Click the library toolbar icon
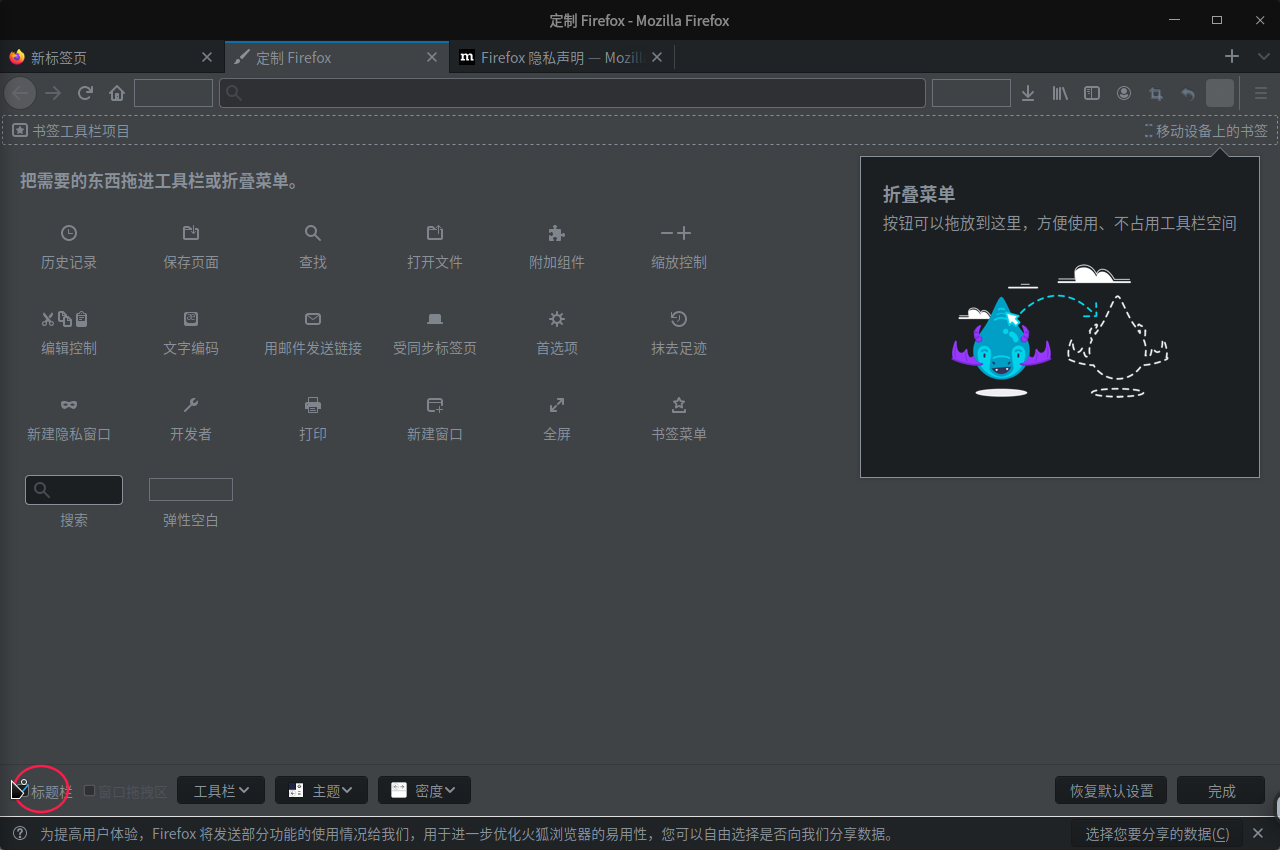 point(1060,93)
